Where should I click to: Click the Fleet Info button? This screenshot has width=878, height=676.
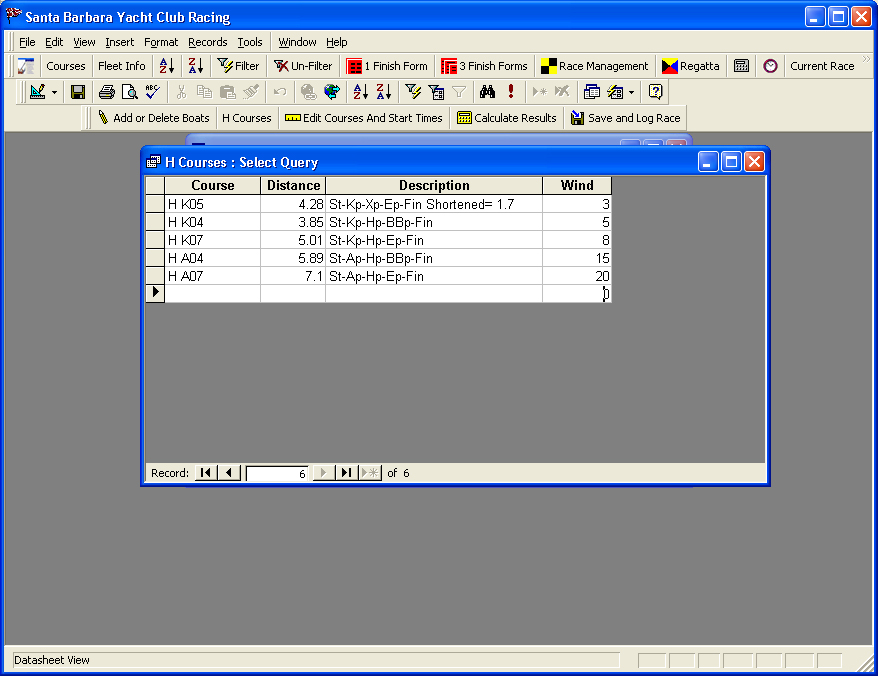(x=122, y=66)
